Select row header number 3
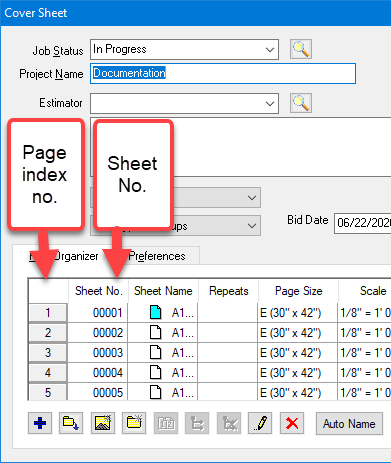The image size is (391, 463). coord(48,353)
